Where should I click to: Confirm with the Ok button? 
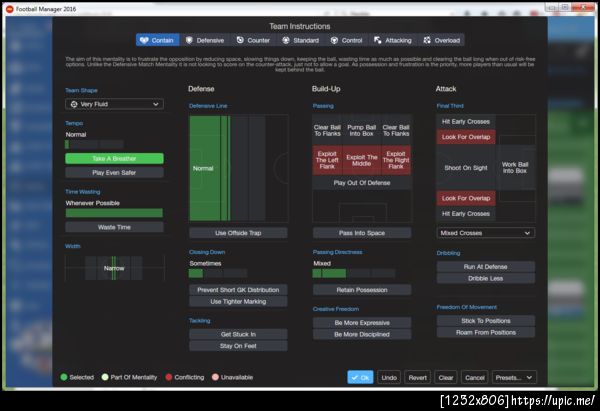[360, 378]
